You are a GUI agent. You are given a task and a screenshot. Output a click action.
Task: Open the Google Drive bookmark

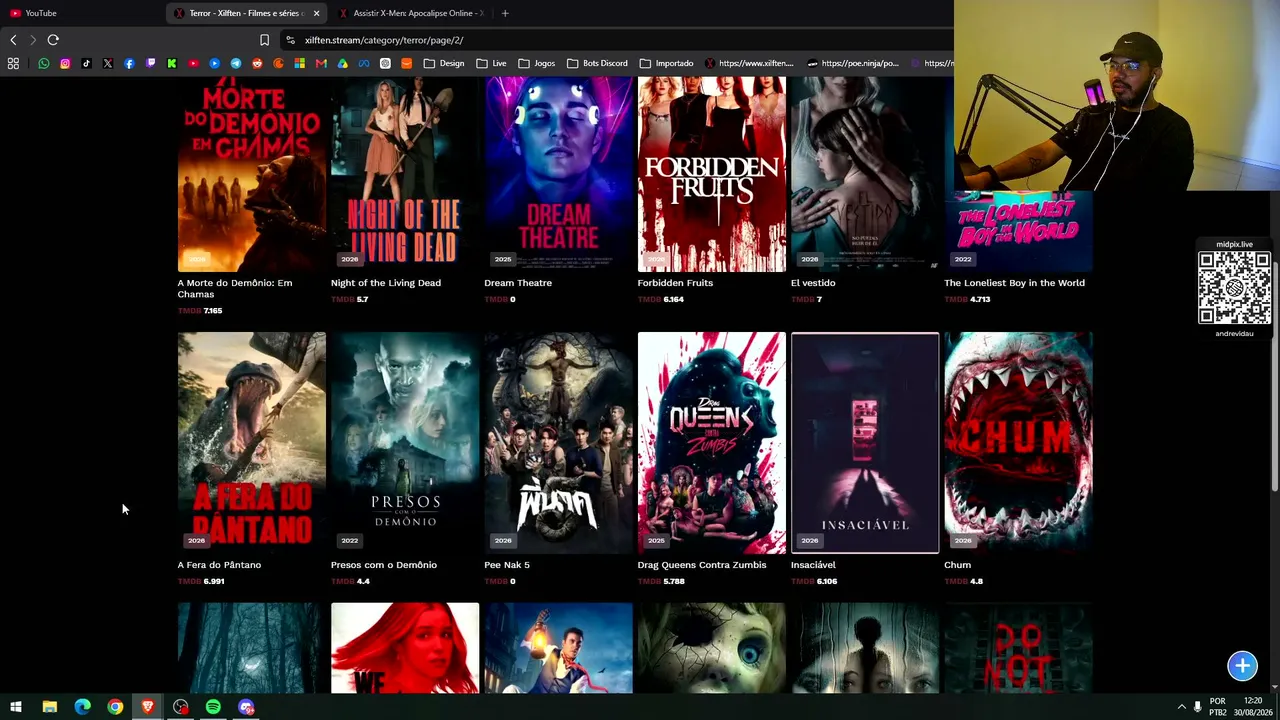pyautogui.click(x=342, y=63)
